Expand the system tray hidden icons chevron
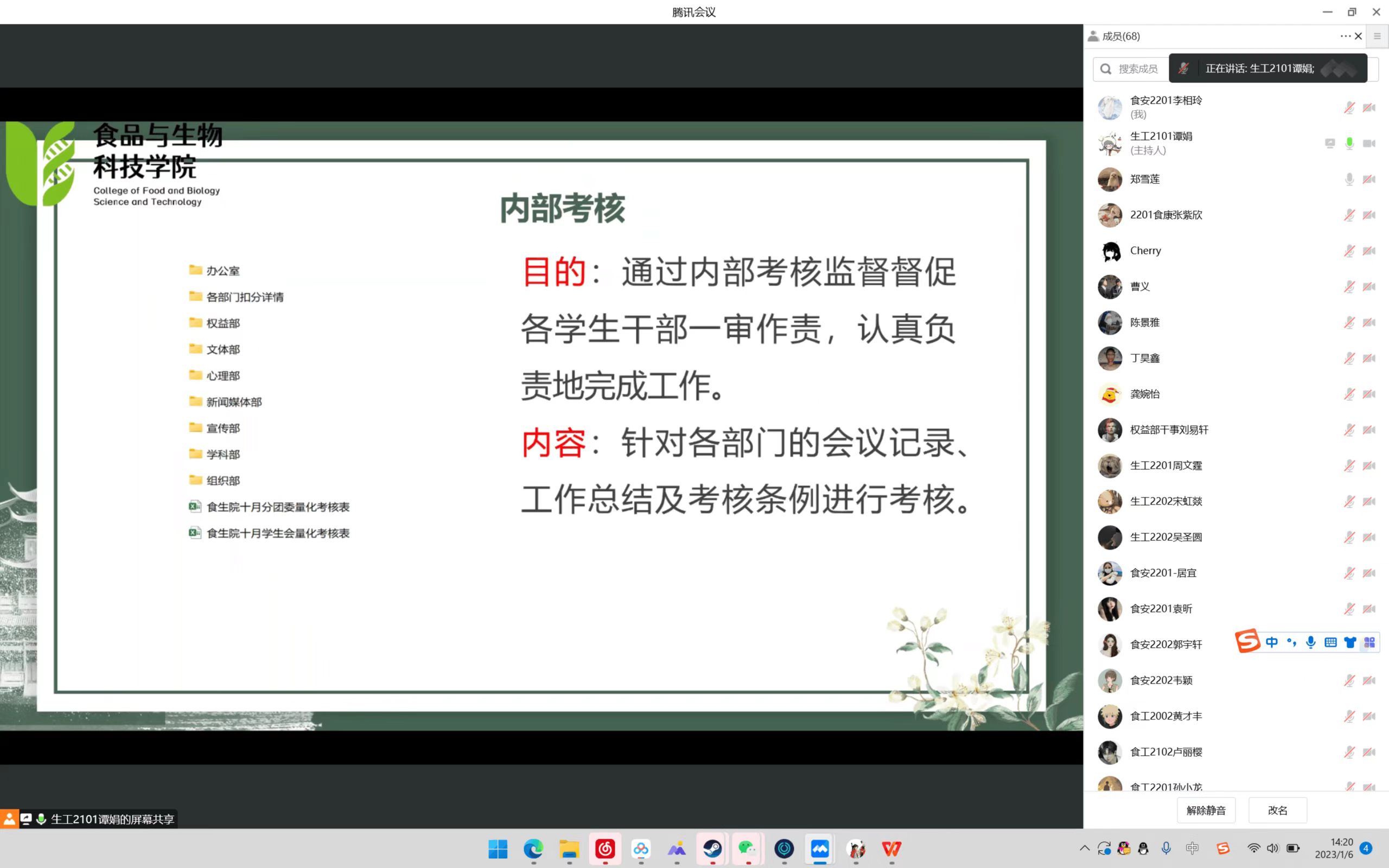The image size is (1389, 868). point(1084,848)
